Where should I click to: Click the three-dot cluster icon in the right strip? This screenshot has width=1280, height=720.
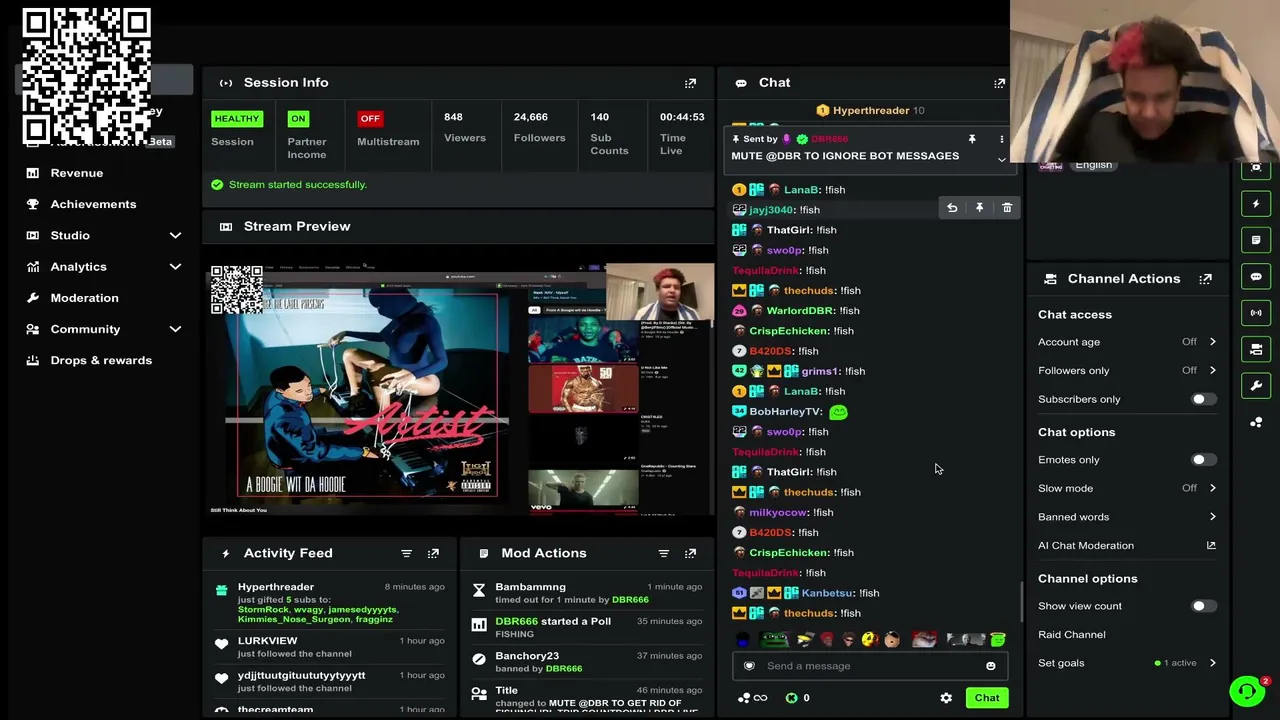(x=1257, y=422)
